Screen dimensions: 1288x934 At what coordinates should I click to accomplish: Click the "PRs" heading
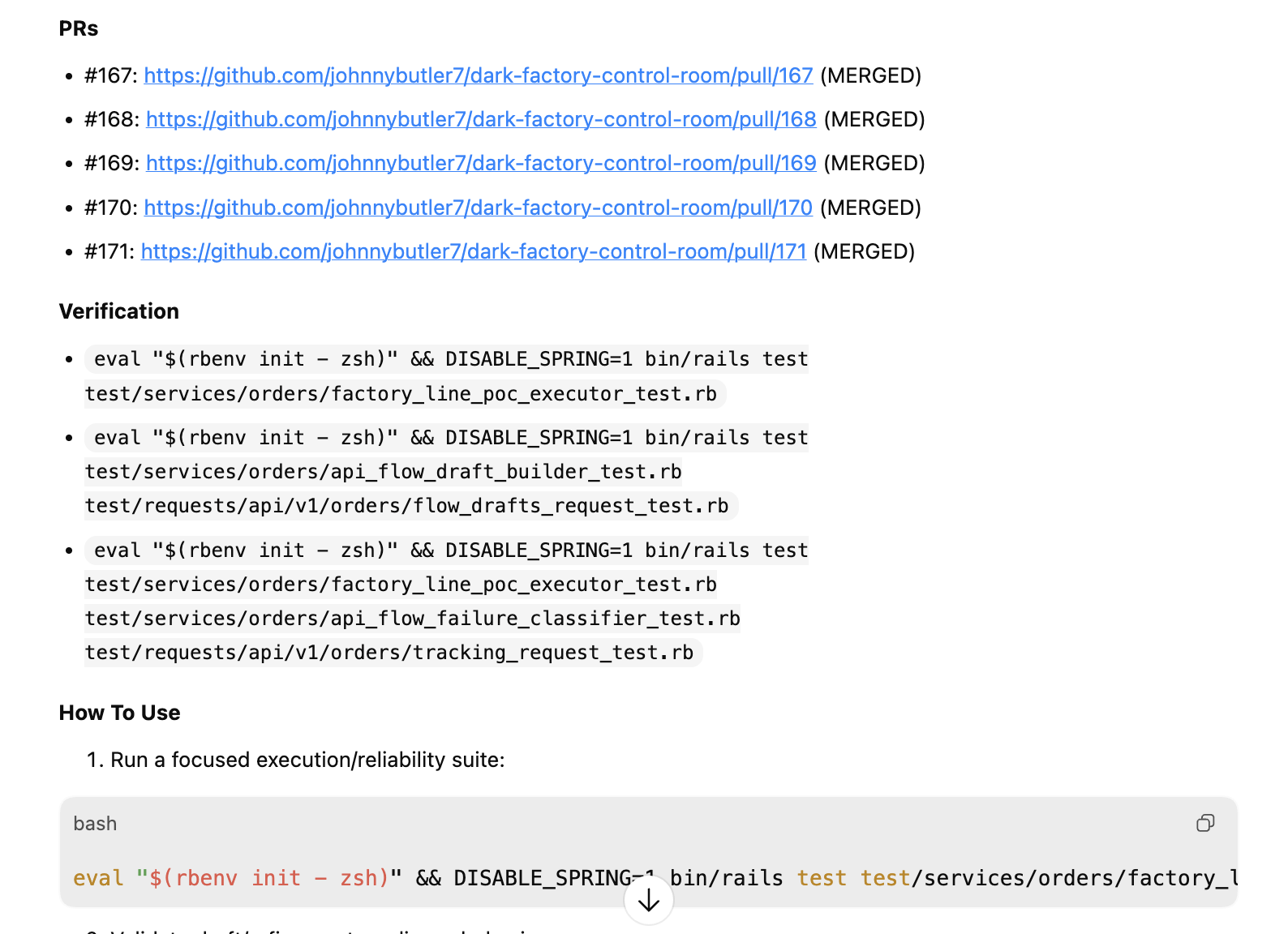(79, 28)
